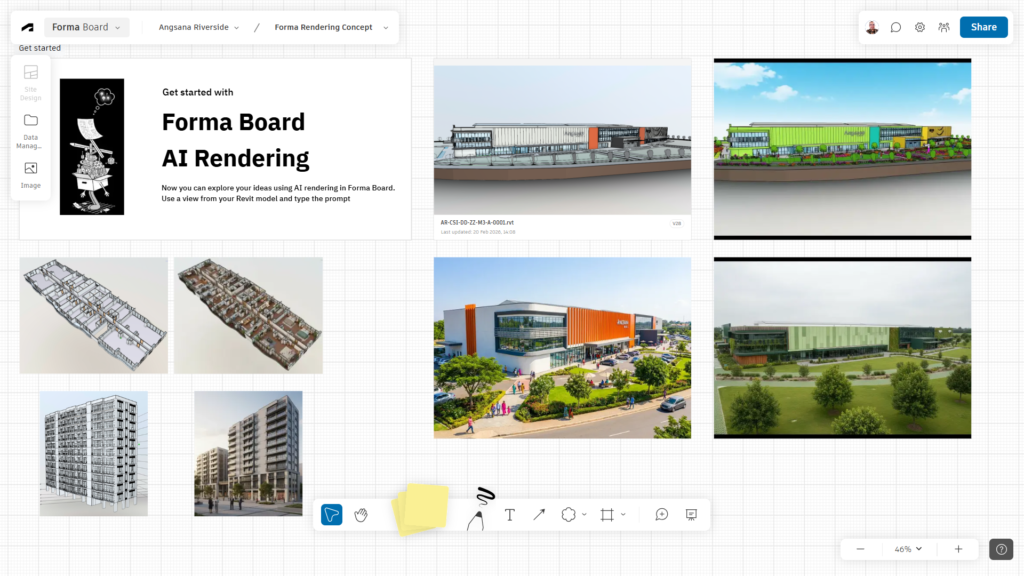Zoom in with the plus button
Viewport: 1024px width, 576px height.
(x=958, y=549)
